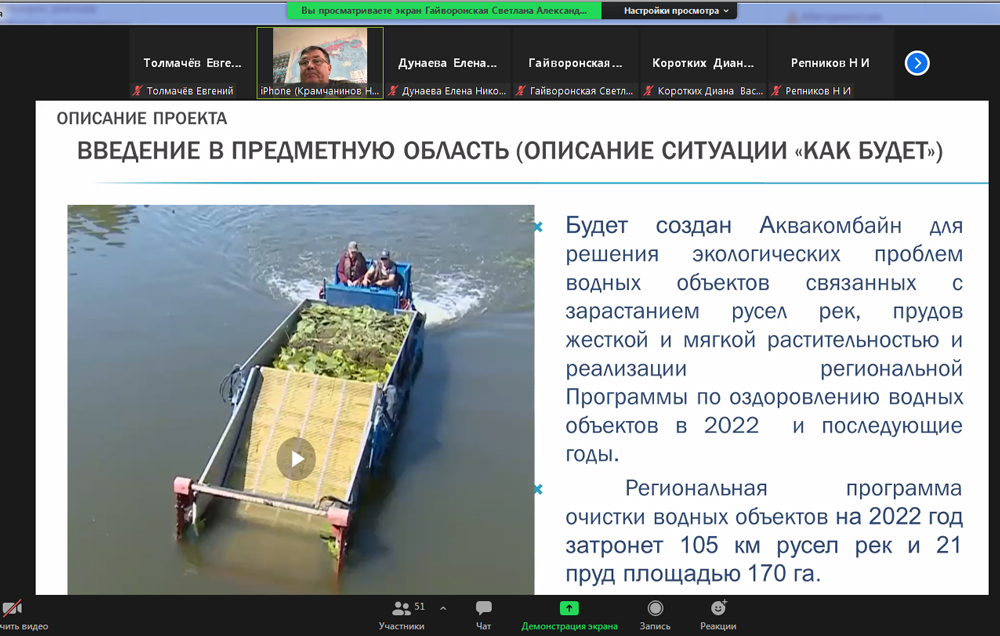Play the aqua harvester video on the slide

[296, 459]
